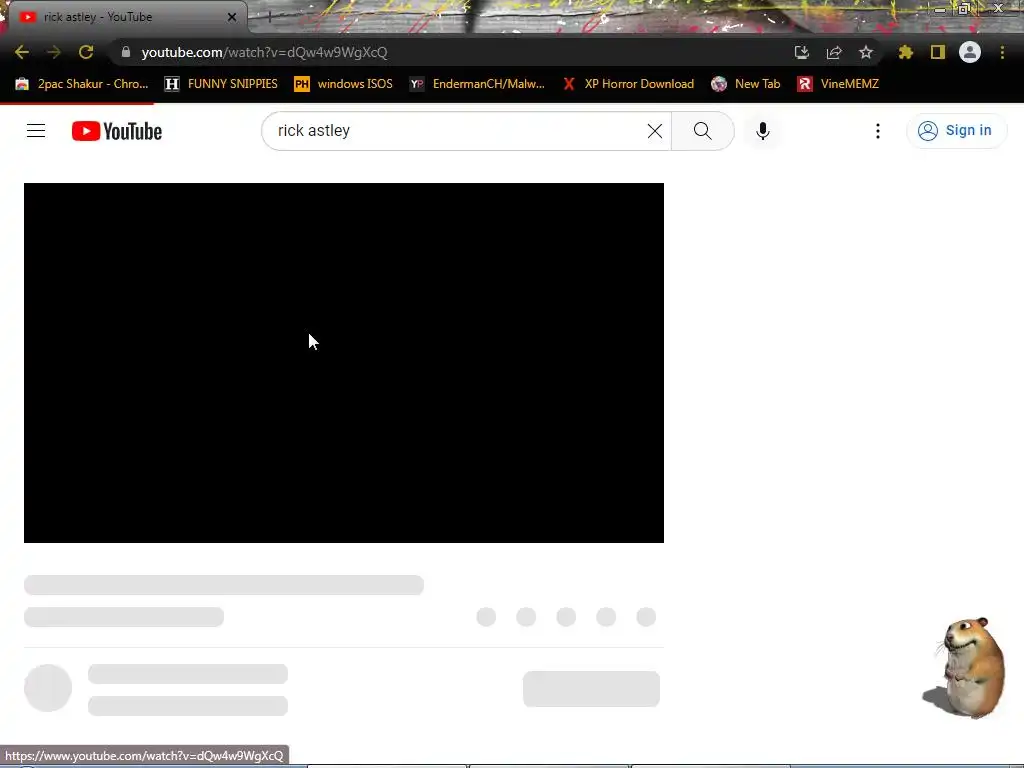Open New Tab bookmark
The width and height of the screenshot is (1024, 768).
(746, 84)
